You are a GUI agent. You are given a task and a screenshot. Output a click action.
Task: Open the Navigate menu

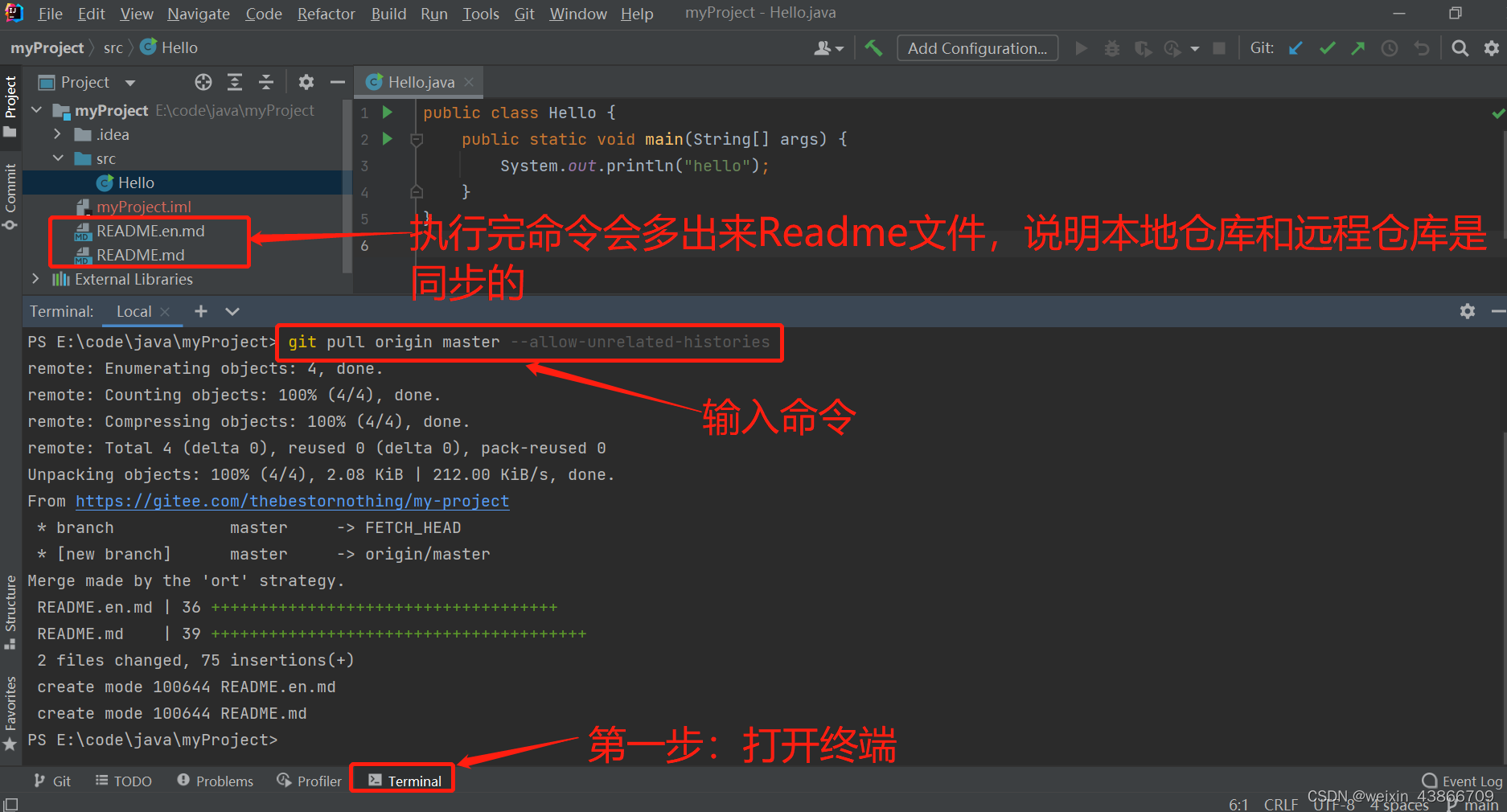click(x=199, y=14)
